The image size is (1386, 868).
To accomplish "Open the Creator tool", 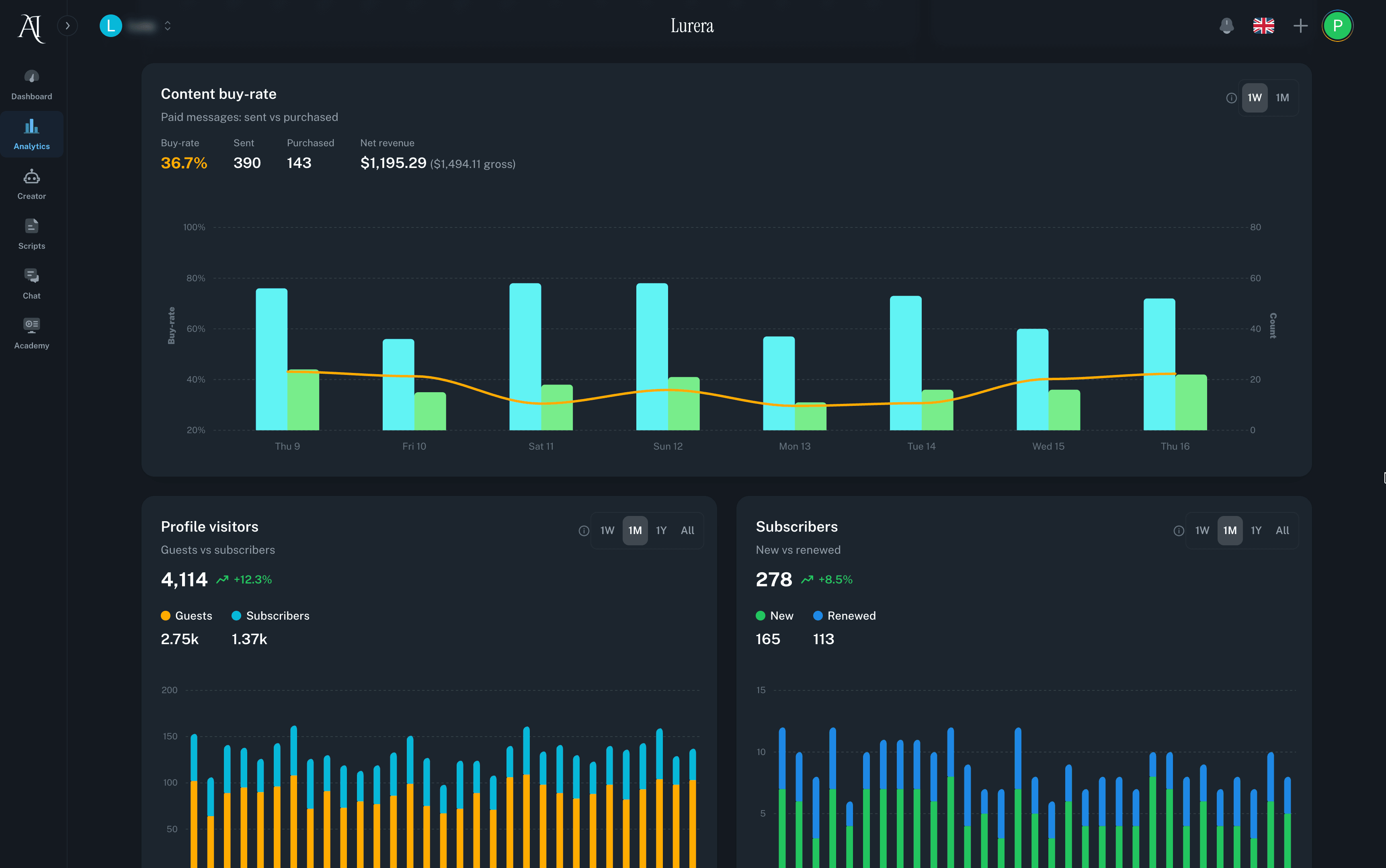I will (32, 184).
